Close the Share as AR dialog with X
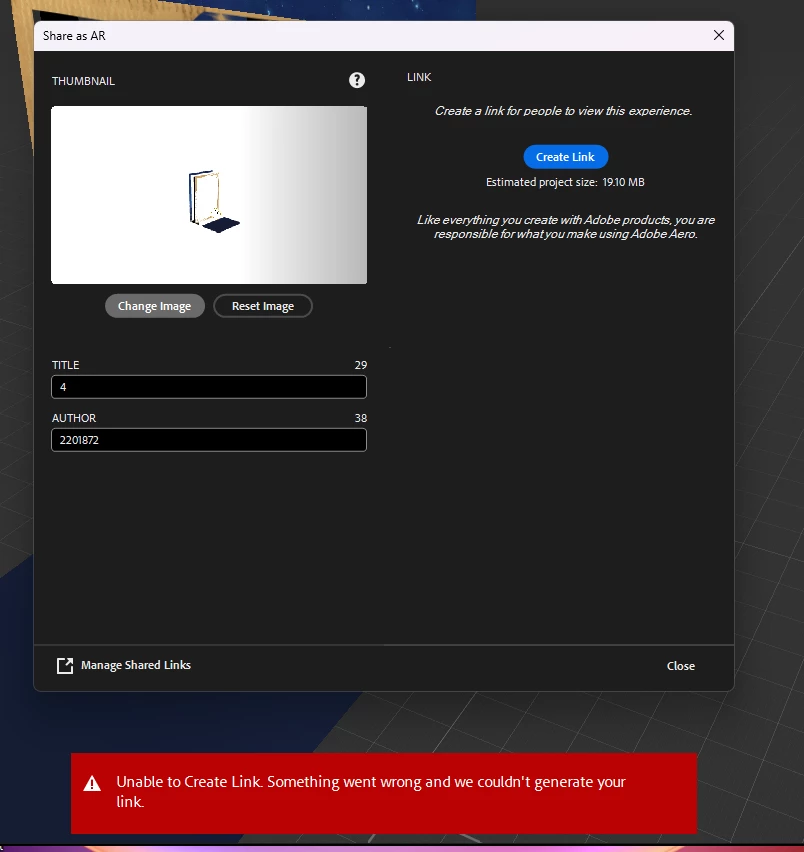The height and width of the screenshot is (852, 804). tap(719, 35)
